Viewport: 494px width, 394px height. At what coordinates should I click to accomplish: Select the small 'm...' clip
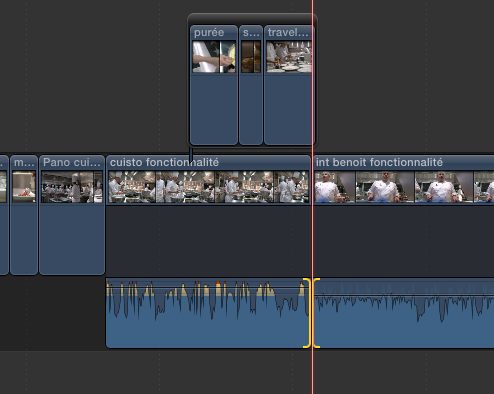tap(24, 215)
